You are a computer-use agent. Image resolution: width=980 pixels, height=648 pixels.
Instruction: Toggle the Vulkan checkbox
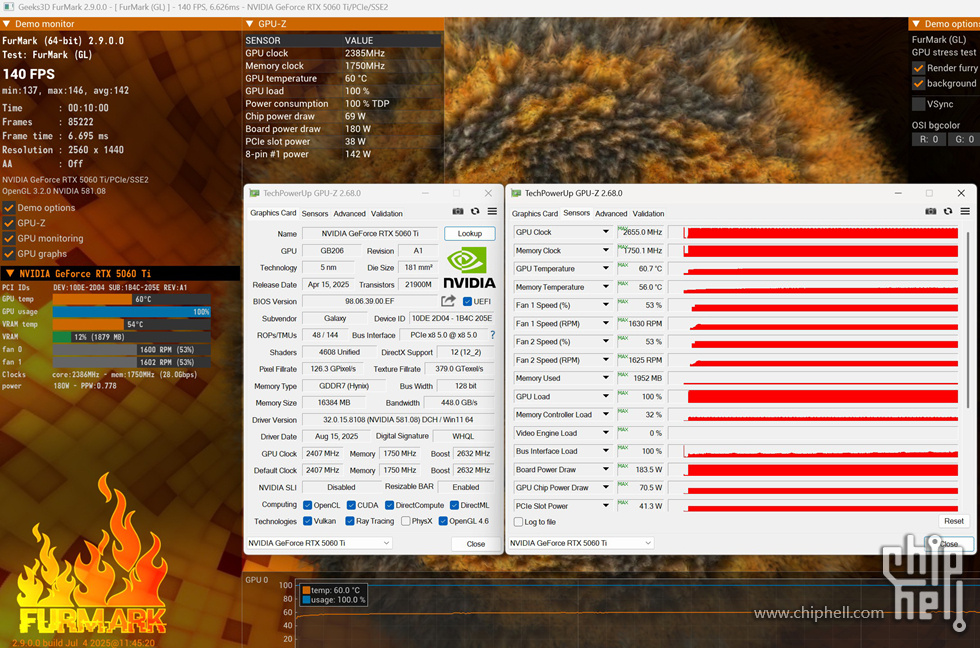click(308, 521)
